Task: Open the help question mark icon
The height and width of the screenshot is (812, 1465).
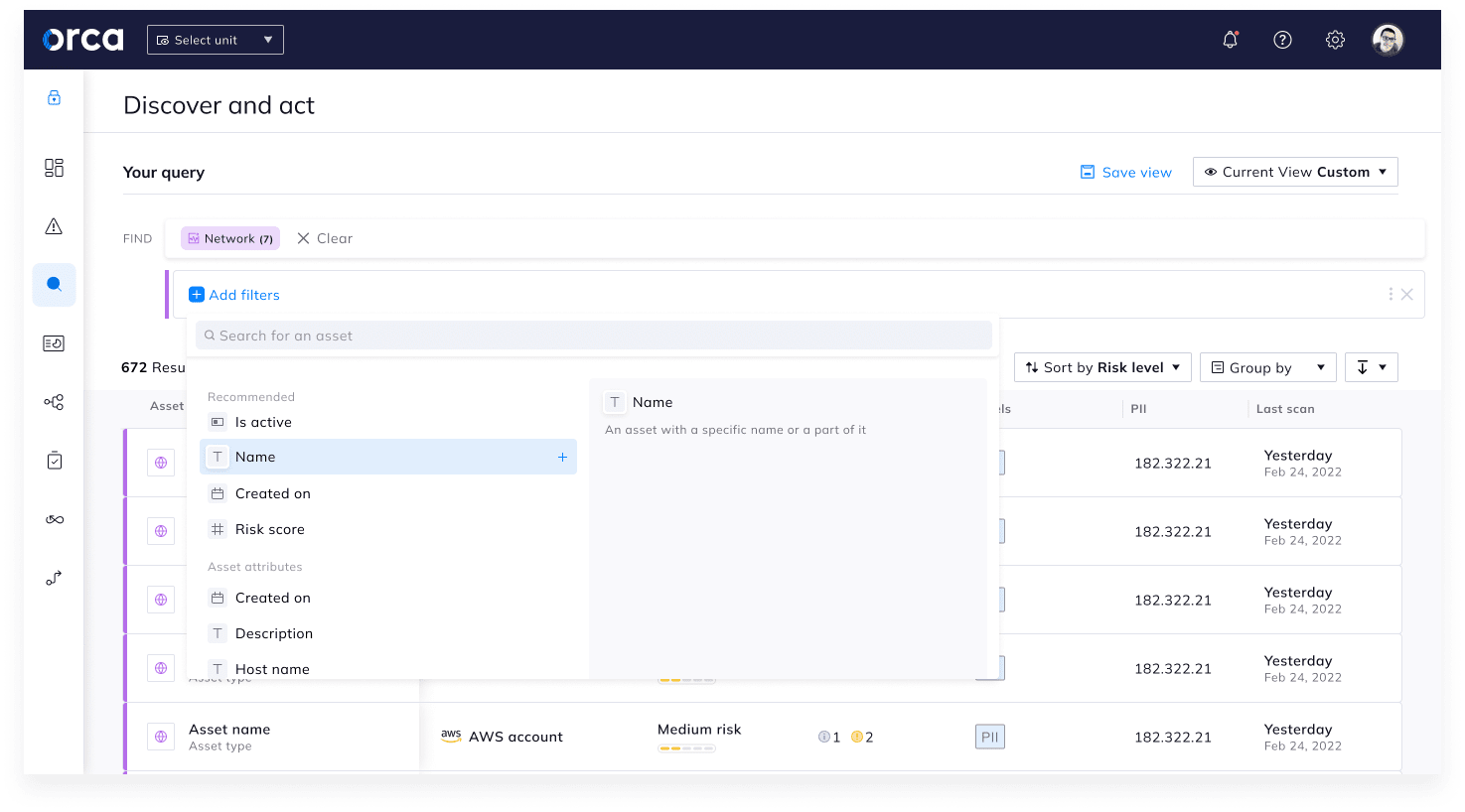Action: (x=1282, y=40)
